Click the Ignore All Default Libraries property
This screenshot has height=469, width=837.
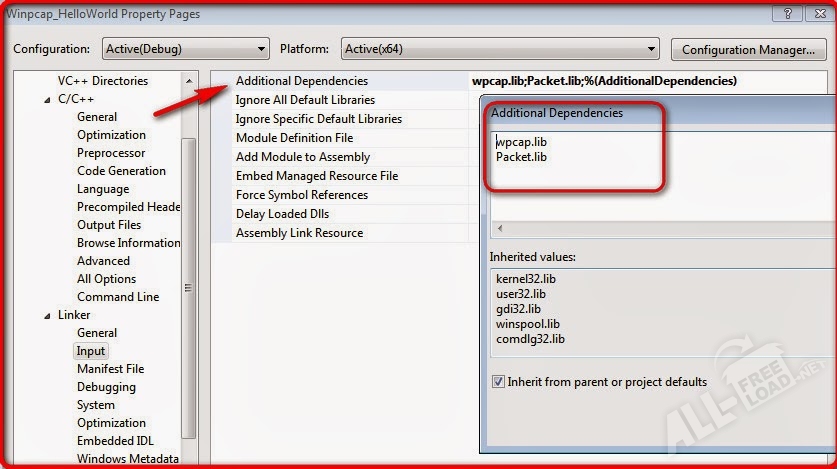pos(305,100)
